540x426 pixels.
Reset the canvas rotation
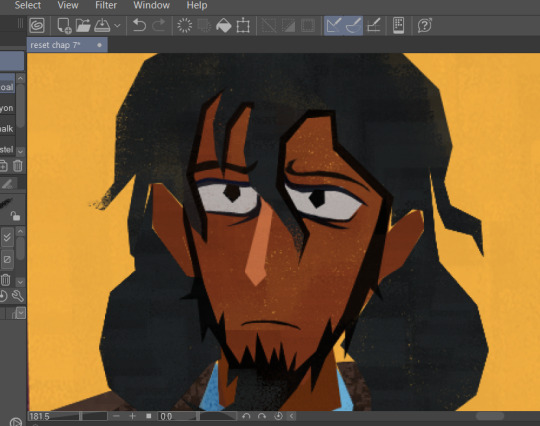pyautogui.click(x=278, y=416)
